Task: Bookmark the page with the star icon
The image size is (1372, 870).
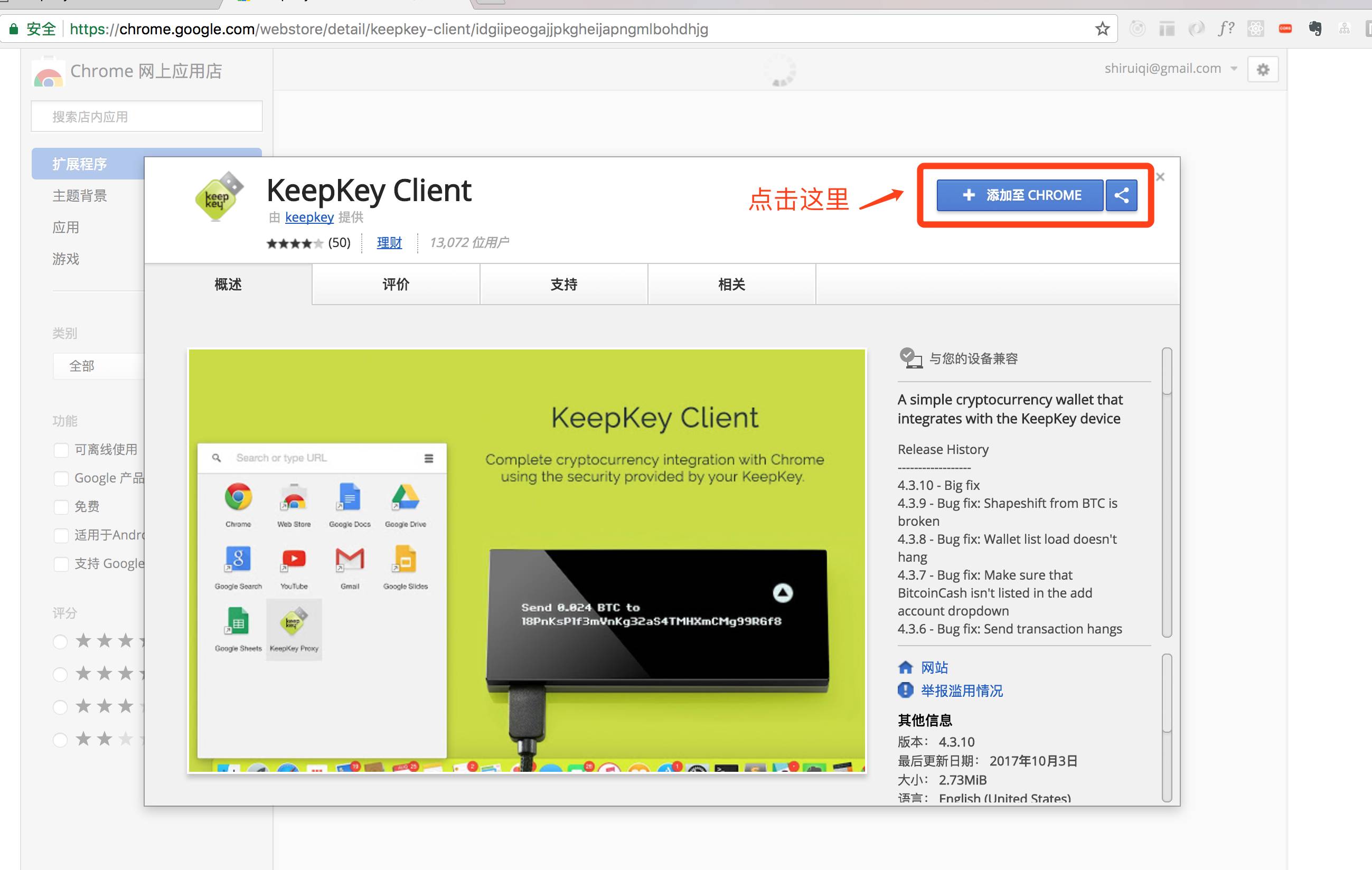Action: click(x=1102, y=29)
